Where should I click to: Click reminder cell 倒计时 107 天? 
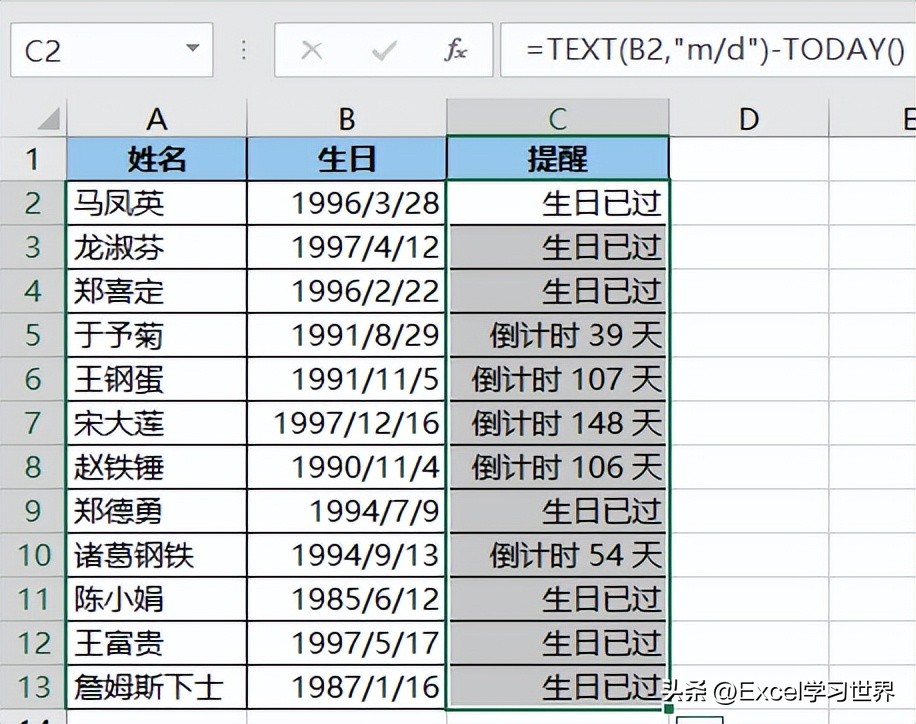(558, 379)
